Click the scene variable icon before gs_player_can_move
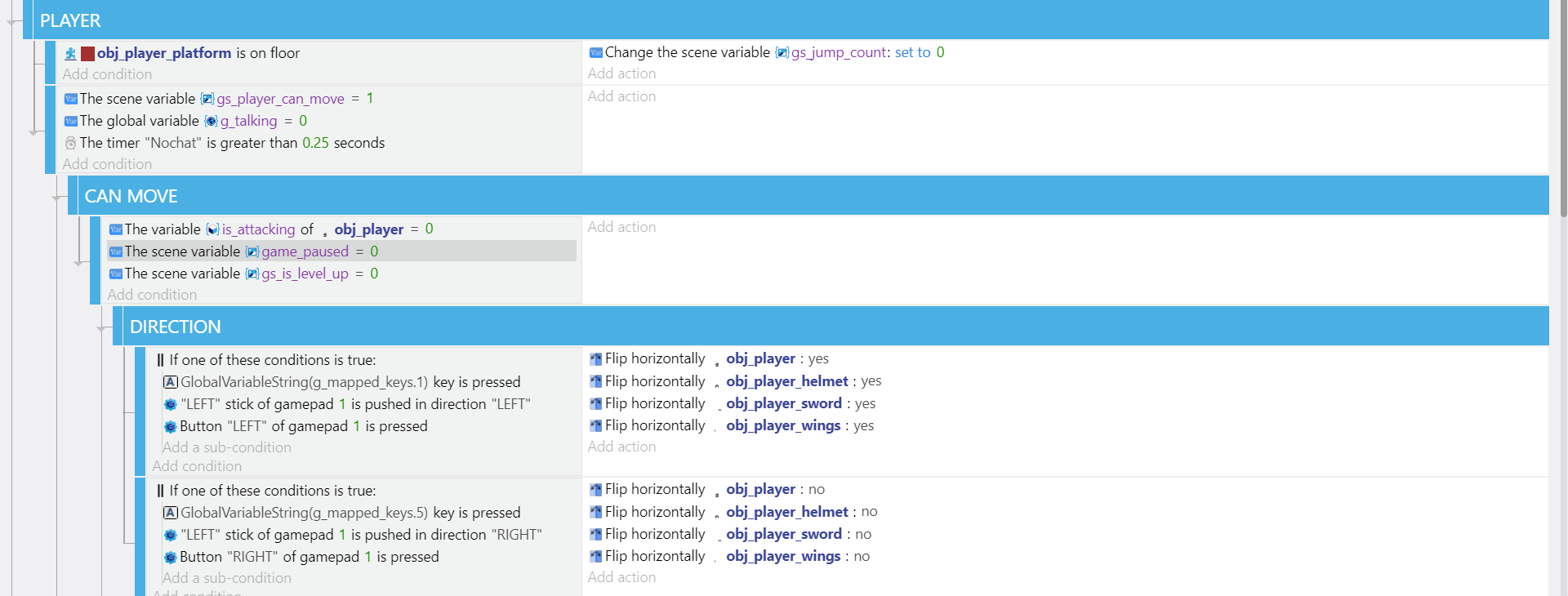This screenshot has height=596, width=1568. tap(207, 99)
